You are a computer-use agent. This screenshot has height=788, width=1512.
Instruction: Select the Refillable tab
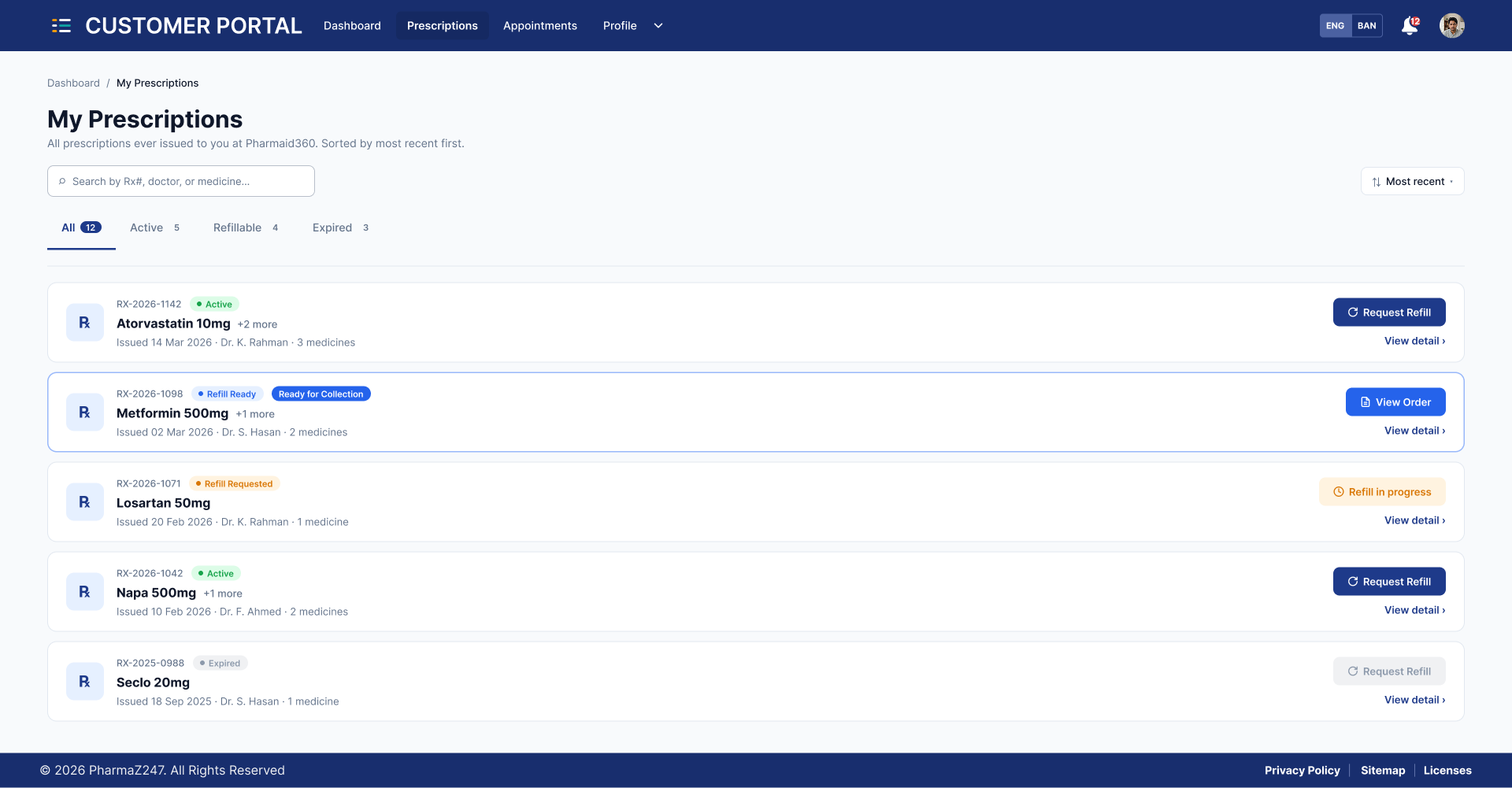pyautogui.click(x=246, y=228)
